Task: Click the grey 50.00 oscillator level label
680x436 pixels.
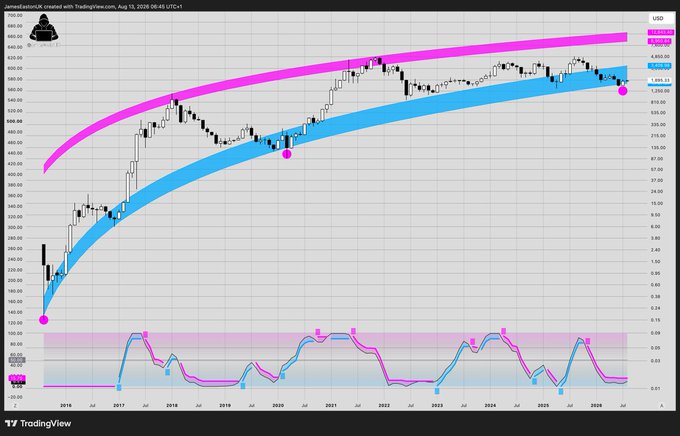Action: click(x=17, y=360)
